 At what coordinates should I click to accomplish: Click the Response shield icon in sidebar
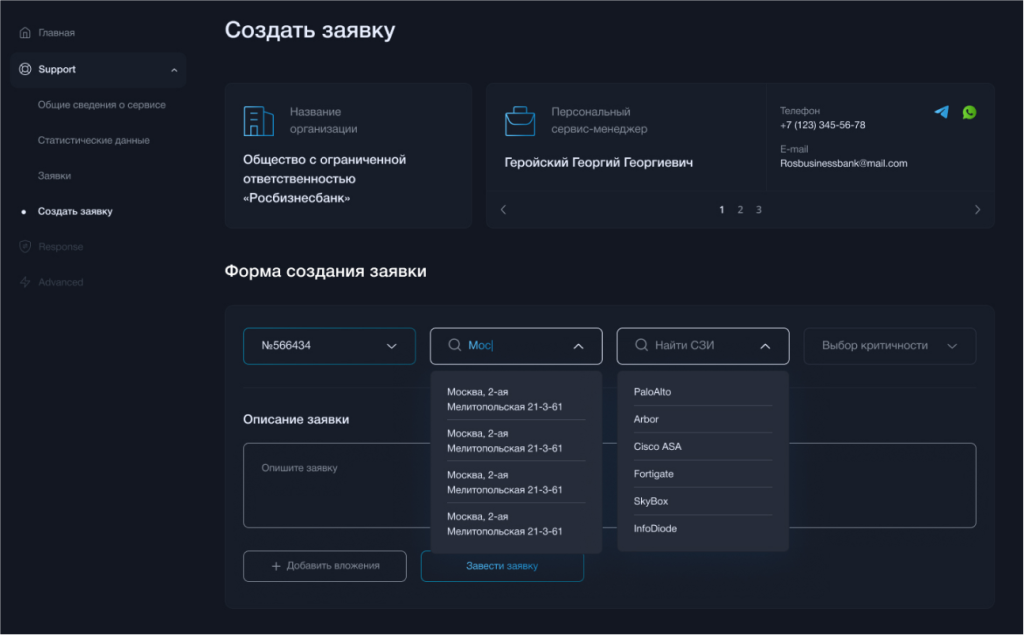24,246
